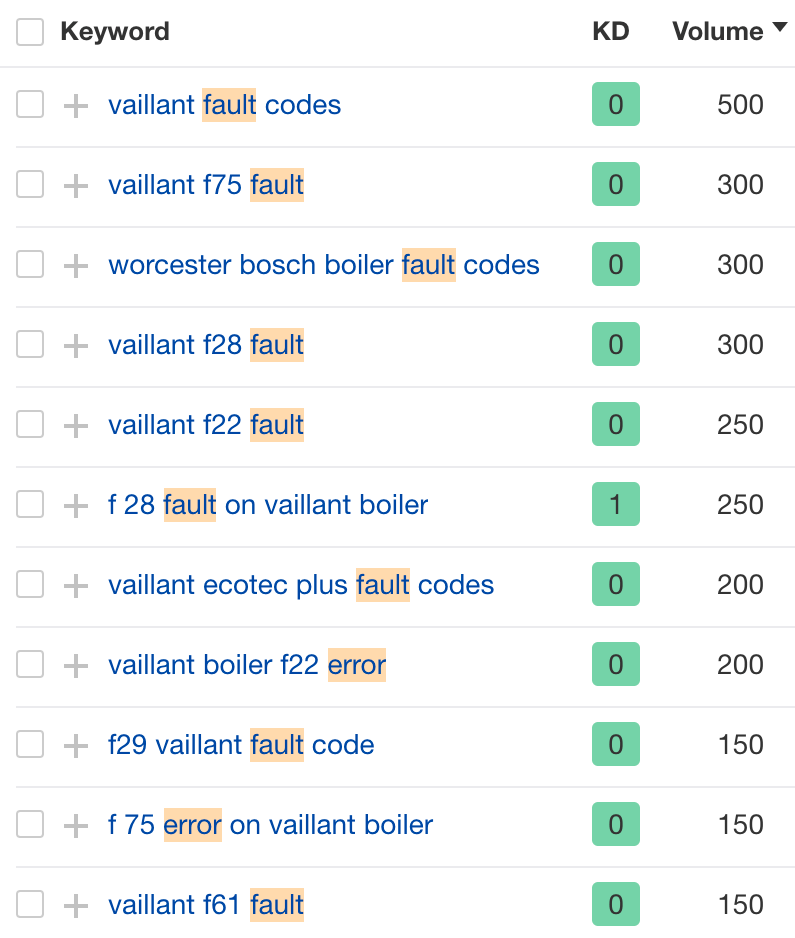Click plus beside "vaillant ecotec plus fault codes"
This screenshot has width=795, height=938.
(x=74, y=584)
